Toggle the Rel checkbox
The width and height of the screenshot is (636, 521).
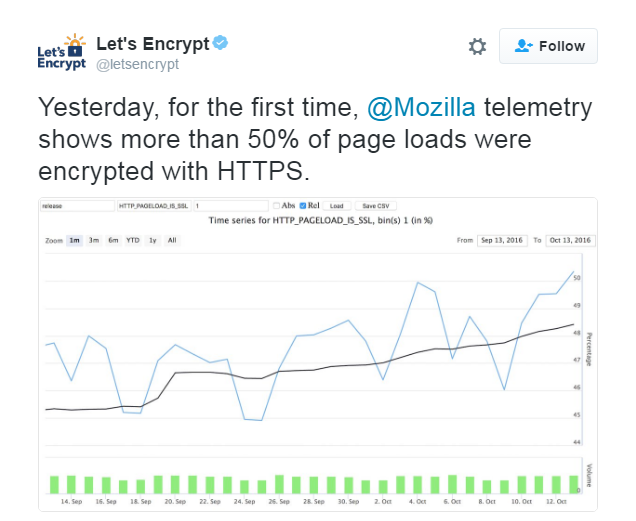point(303,206)
